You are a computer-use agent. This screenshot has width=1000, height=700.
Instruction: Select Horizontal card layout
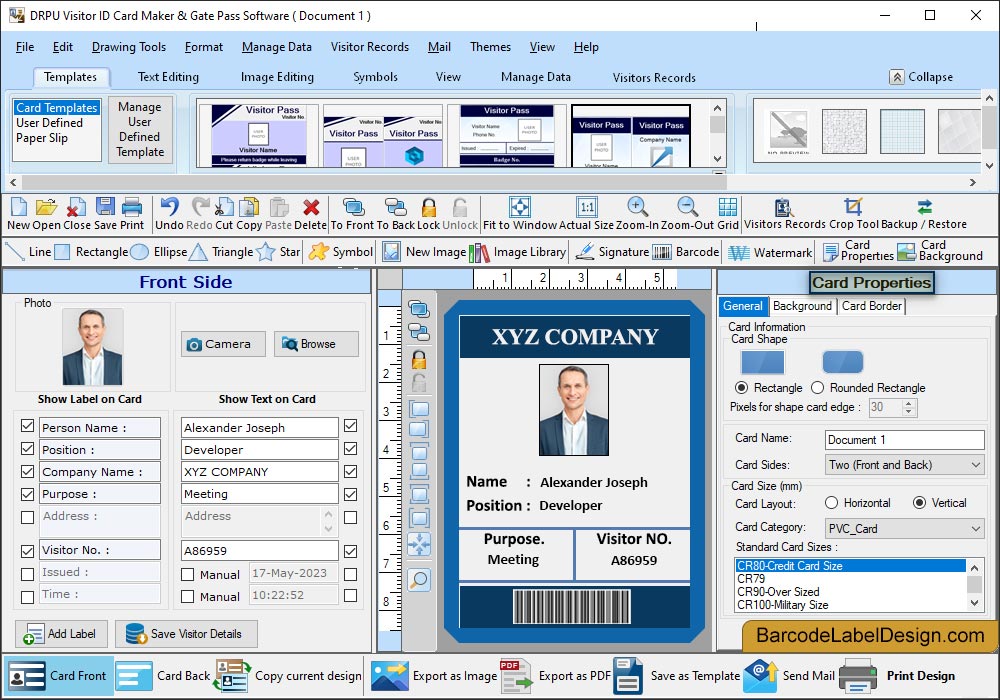pyautogui.click(x=831, y=503)
